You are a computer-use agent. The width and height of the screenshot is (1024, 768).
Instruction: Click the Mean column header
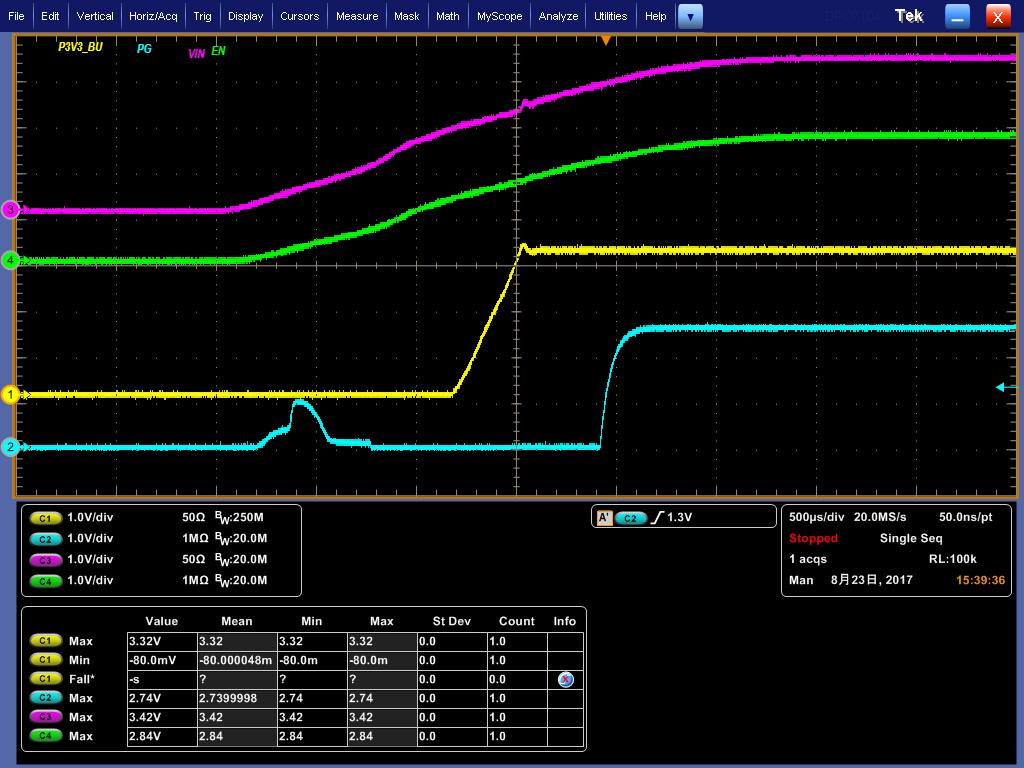click(x=236, y=621)
